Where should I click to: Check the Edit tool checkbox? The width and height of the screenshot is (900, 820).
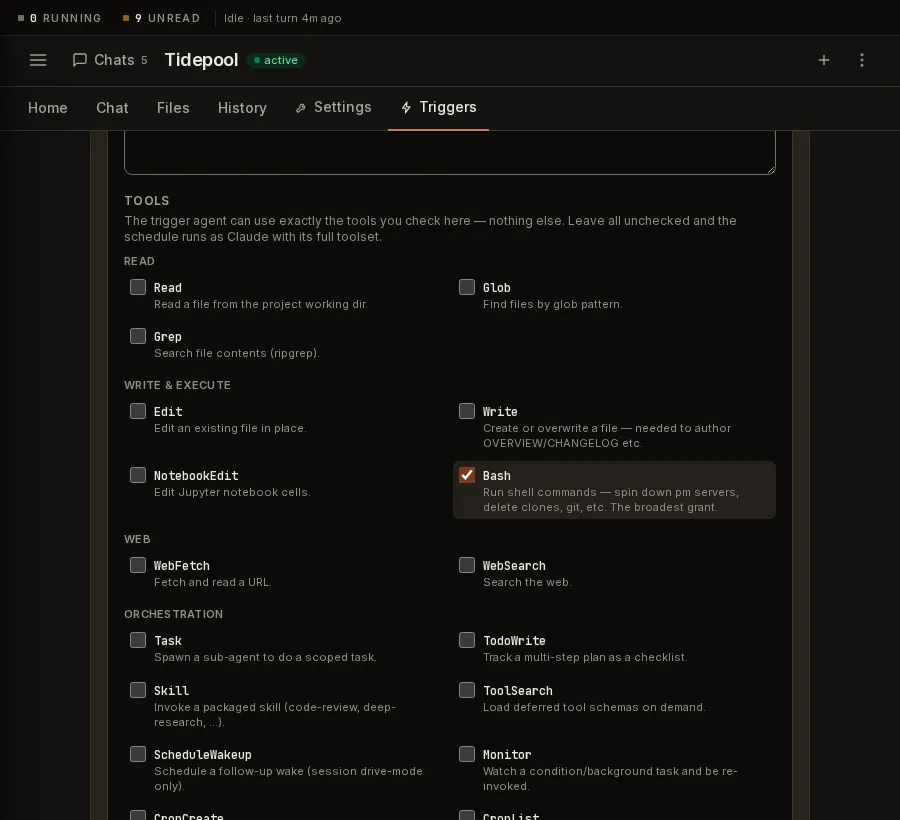pyautogui.click(x=138, y=411)
